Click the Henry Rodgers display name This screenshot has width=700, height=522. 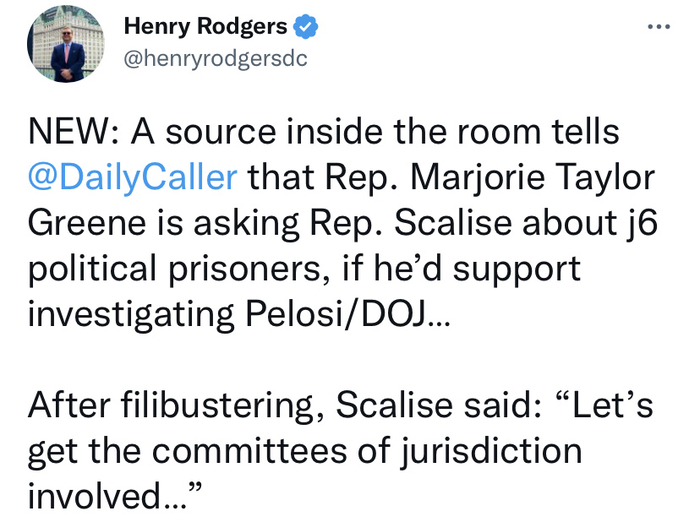206,26
